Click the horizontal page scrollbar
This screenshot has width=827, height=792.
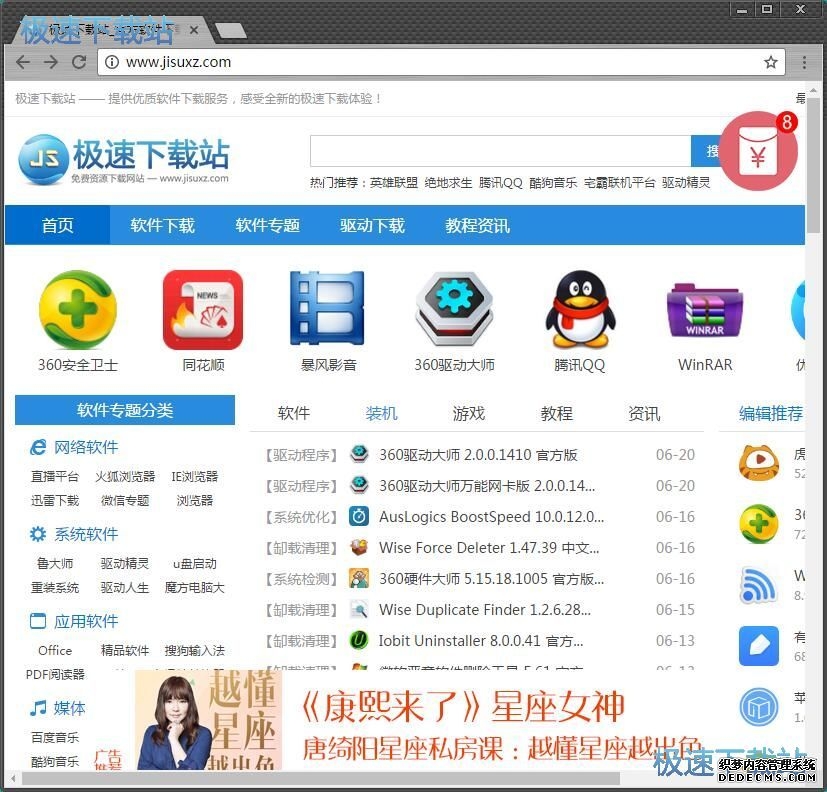click(320, 778)
